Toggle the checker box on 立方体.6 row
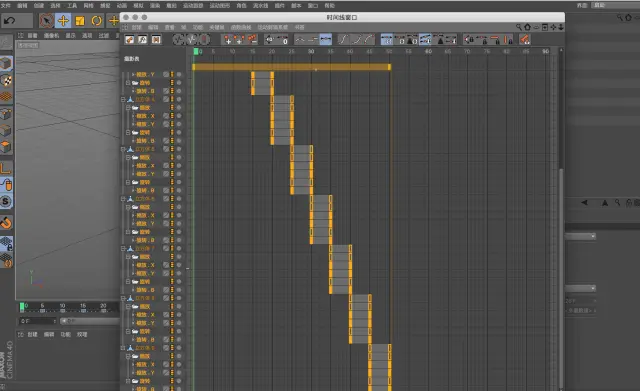Viewport: 640px width, 391px height. click(166, 199)
